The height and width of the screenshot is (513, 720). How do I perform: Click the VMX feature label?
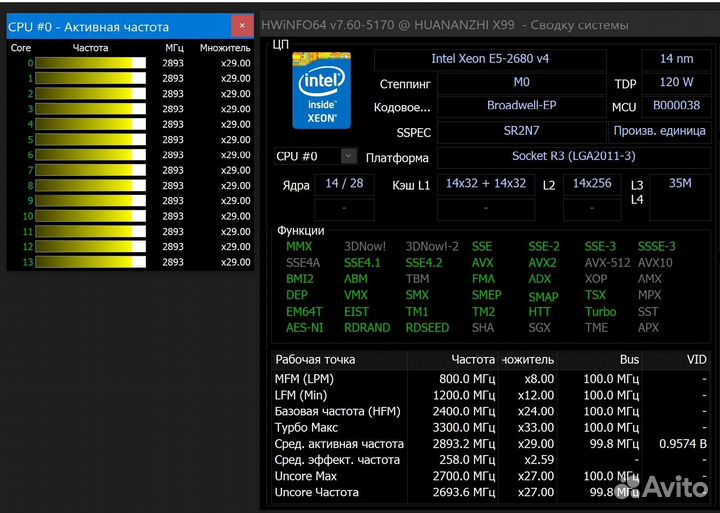pos(356,295)
